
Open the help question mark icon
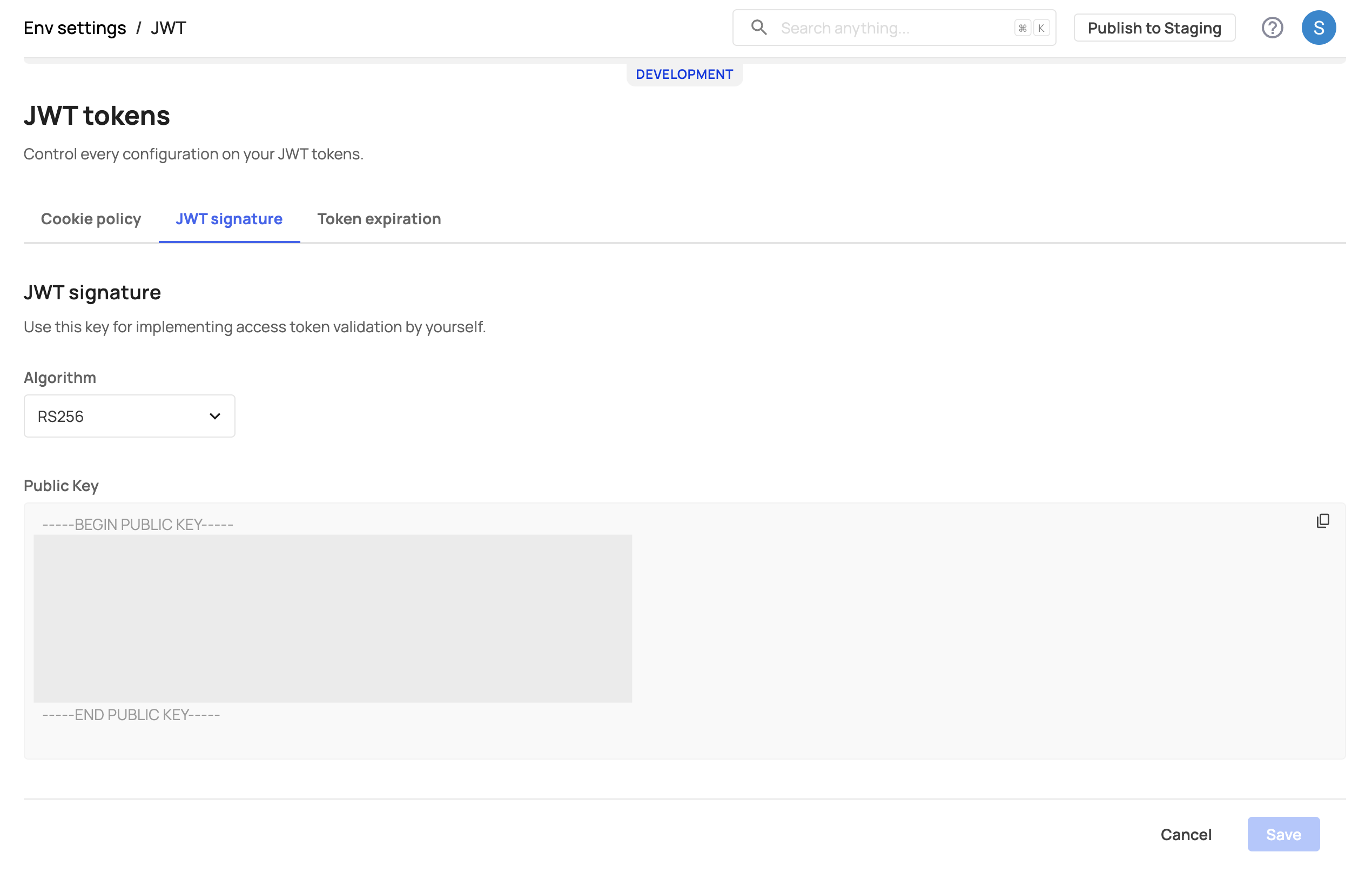coord(1272,28)
